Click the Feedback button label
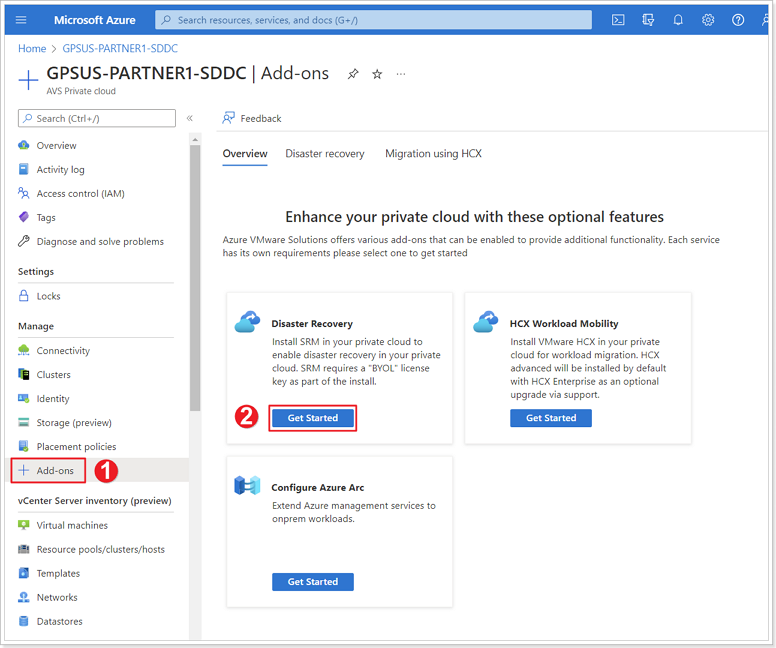 point(261,118)
